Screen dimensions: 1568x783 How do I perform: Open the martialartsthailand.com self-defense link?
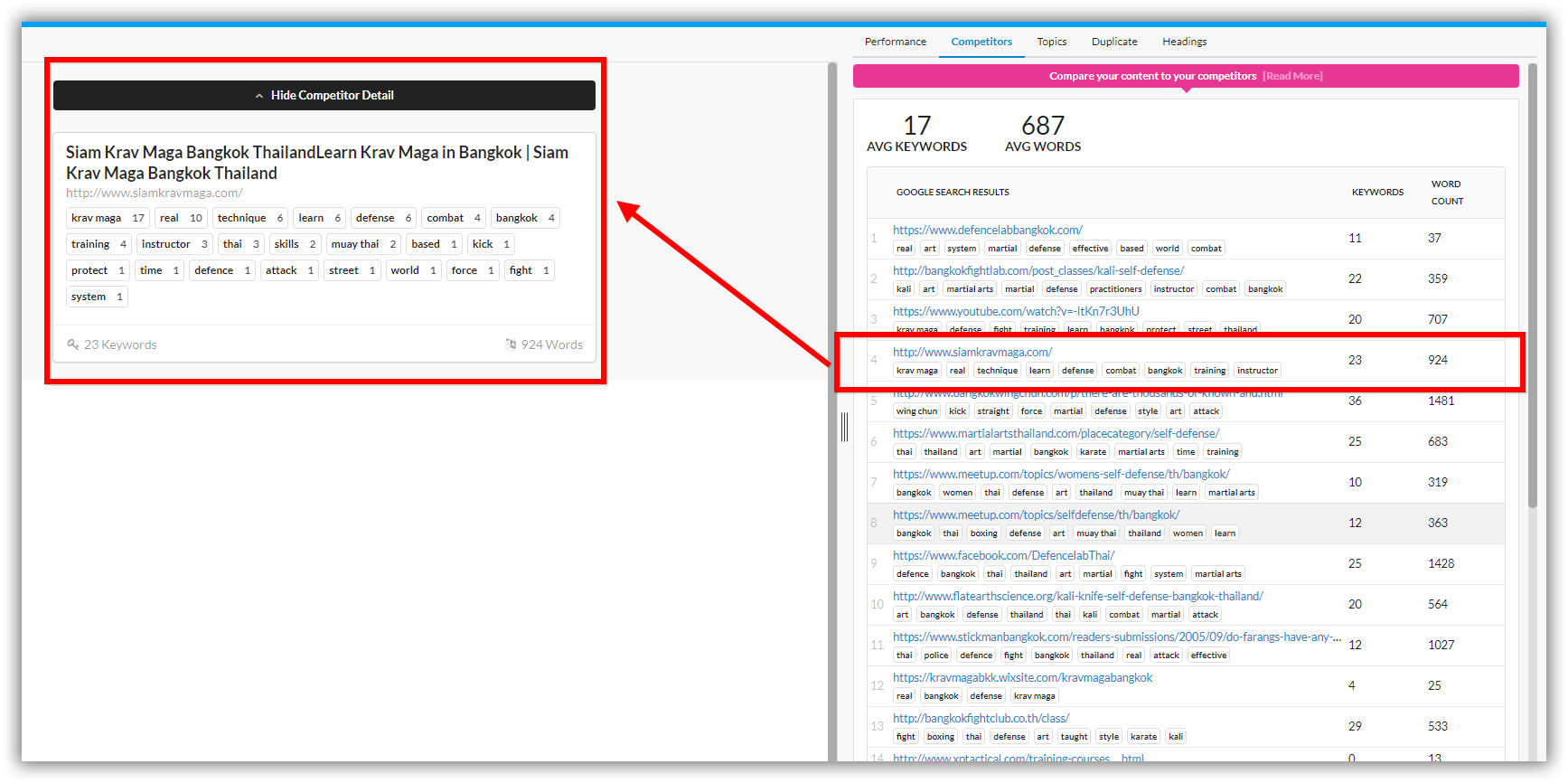pos(1056,433)
